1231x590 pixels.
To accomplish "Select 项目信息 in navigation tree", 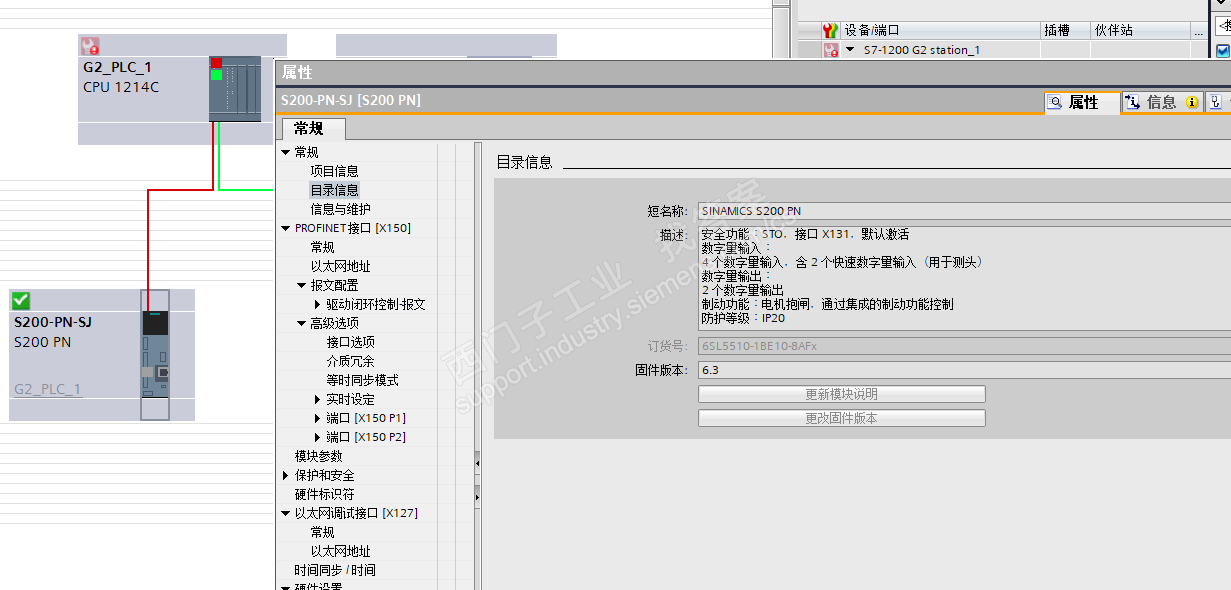I will [x=334, y=171].
